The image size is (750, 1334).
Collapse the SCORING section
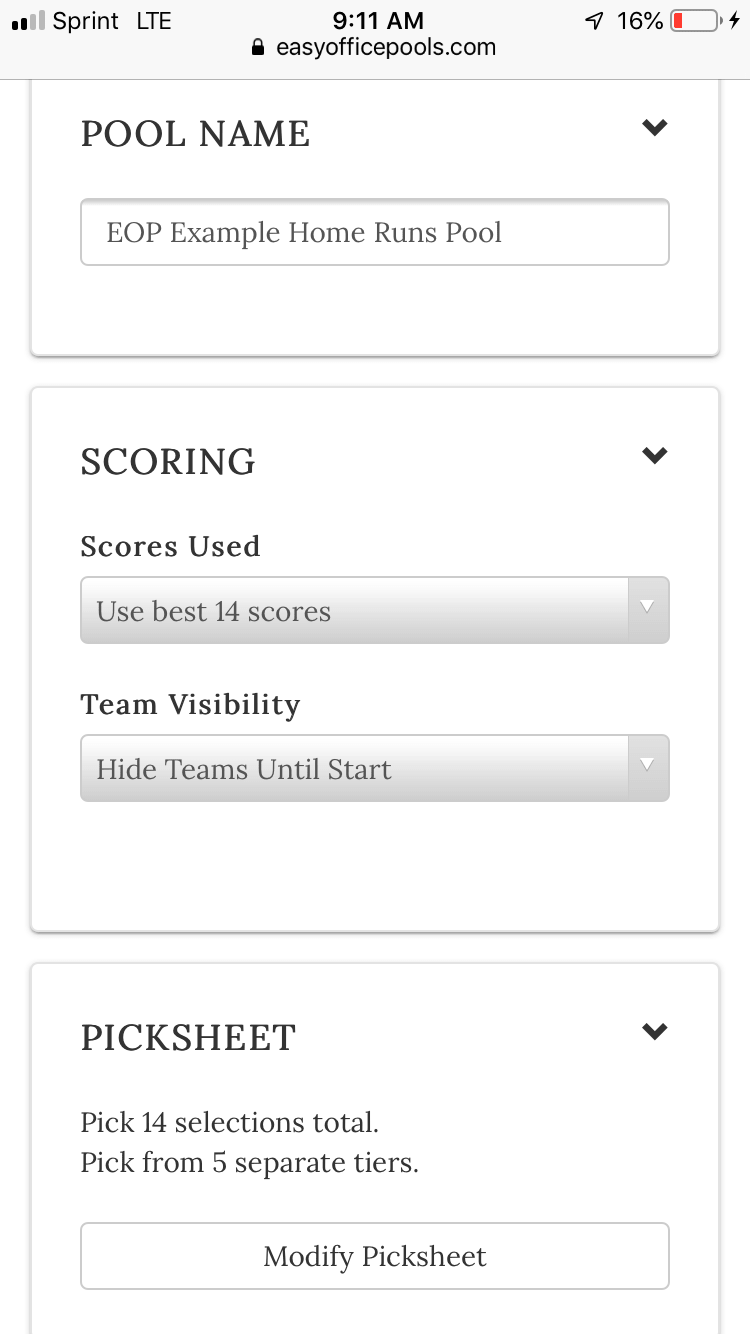(x=655, y=455)
